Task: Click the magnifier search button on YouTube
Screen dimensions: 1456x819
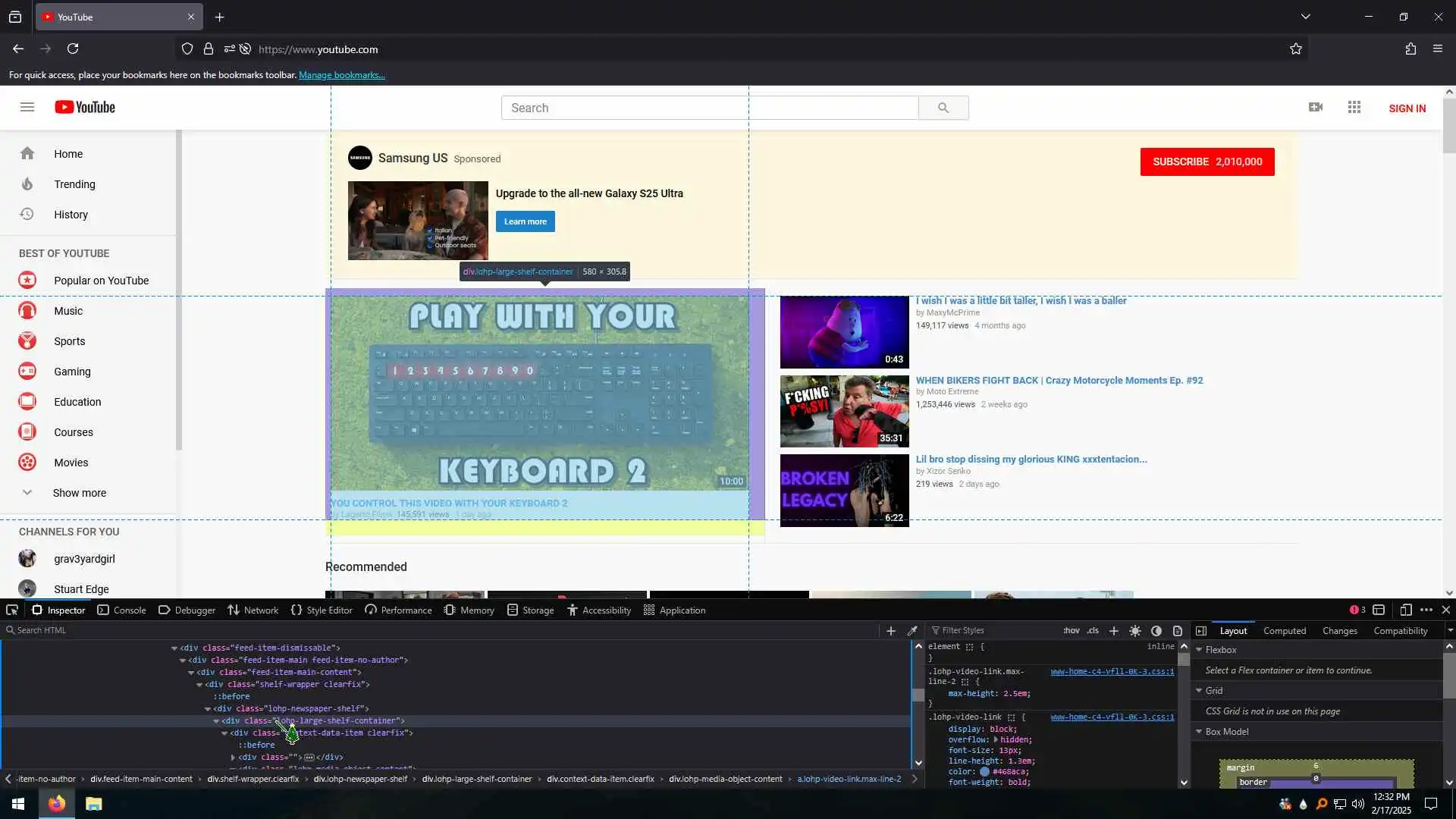Action: point(943,108)
